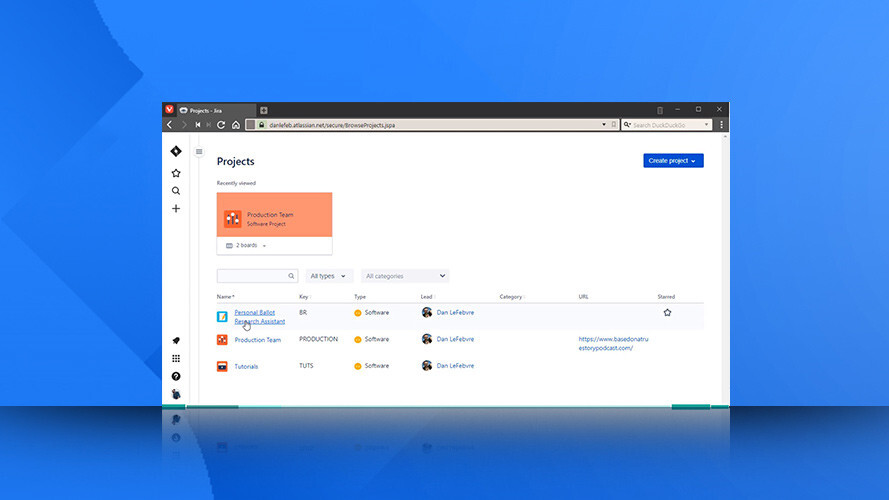Click the plus Create icon in sidebar

[176, 209]
